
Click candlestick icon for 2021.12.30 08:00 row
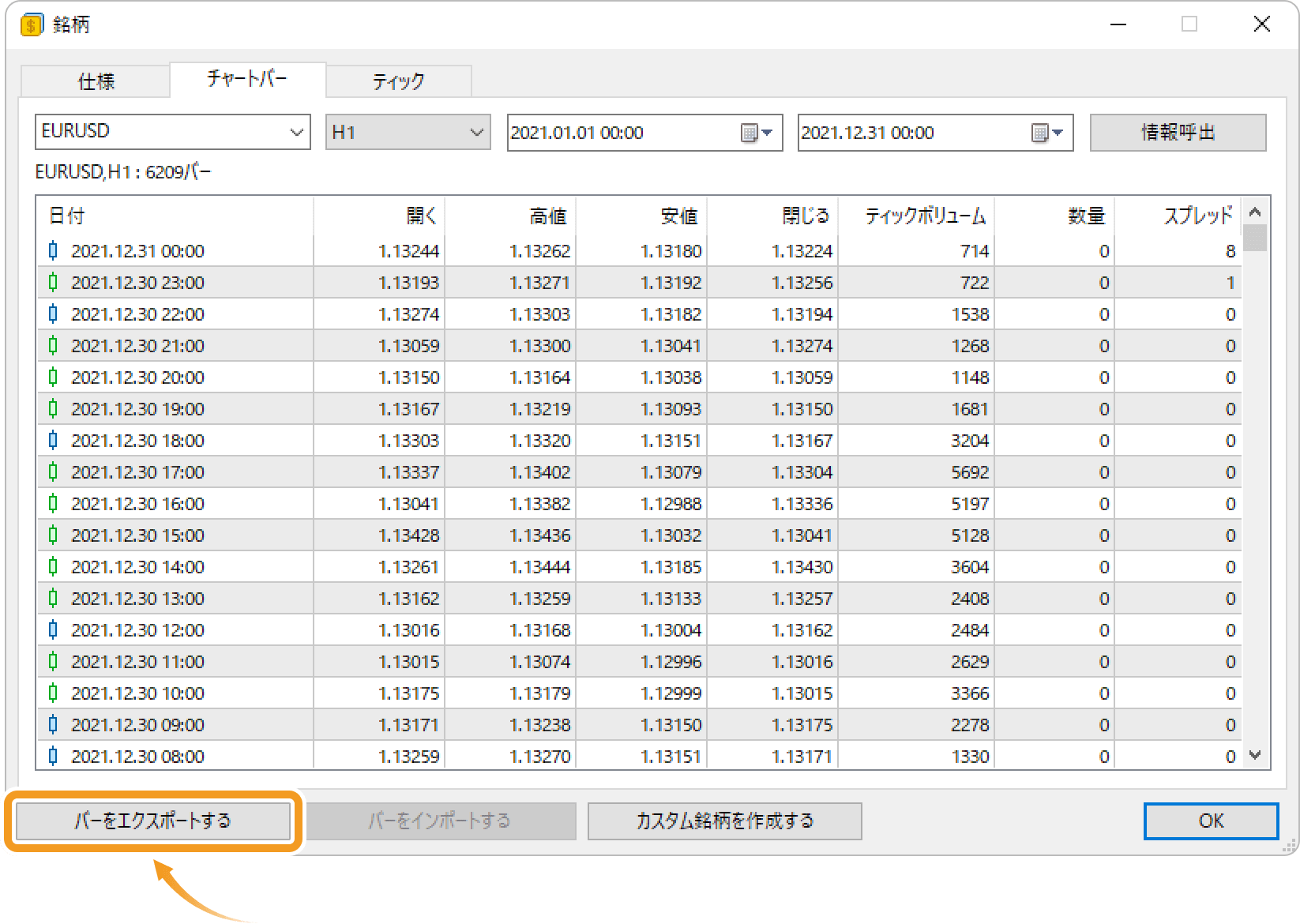coord(53,757)
